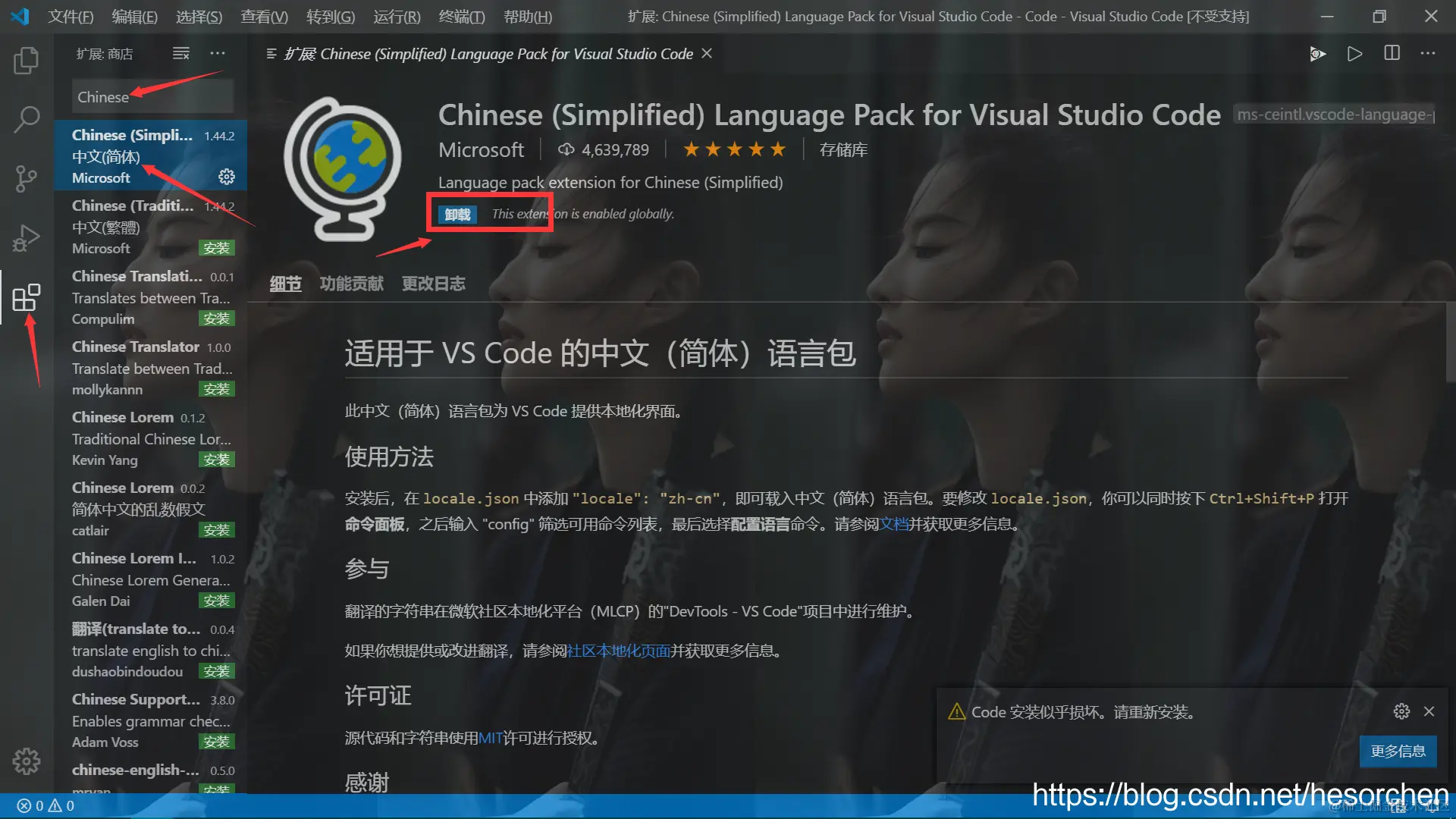Screen dimensions: 1456x819
Task: Open the Manage gear at bottom left
Action: [27, 761]
